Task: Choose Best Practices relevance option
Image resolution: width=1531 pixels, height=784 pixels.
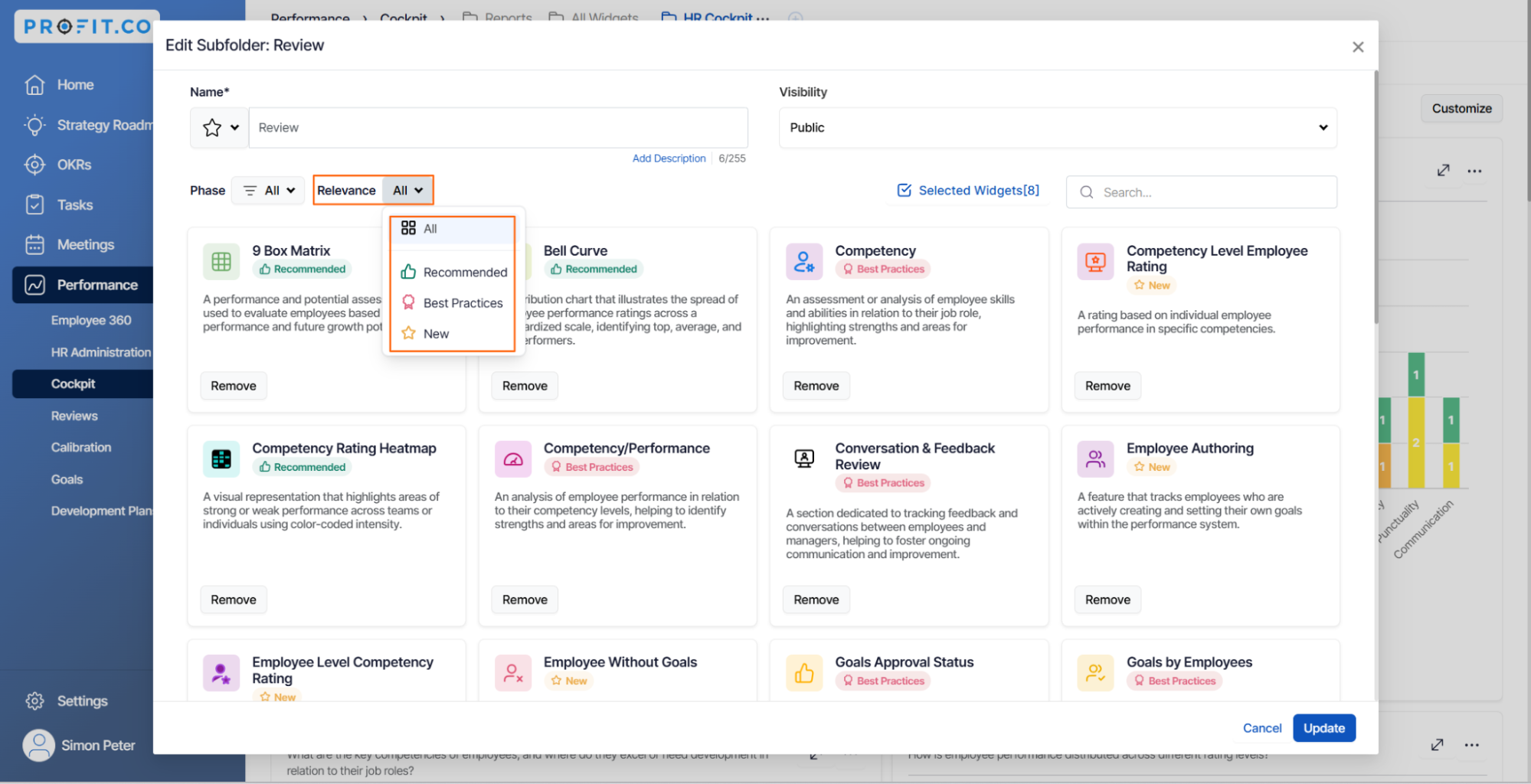Action: pyautogui.click(x=453, y=303)
